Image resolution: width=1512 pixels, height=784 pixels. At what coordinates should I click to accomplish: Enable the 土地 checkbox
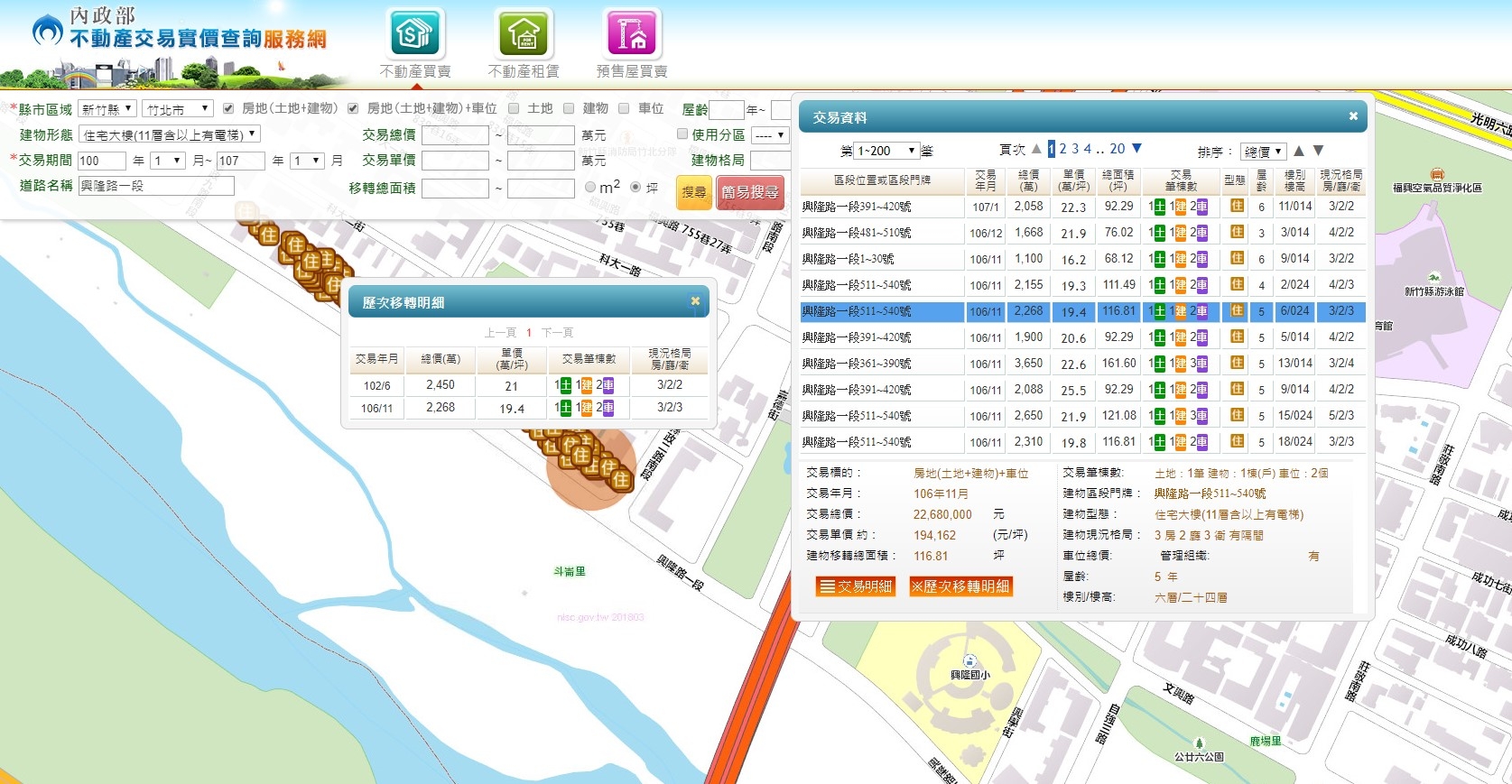pos(514,108)
